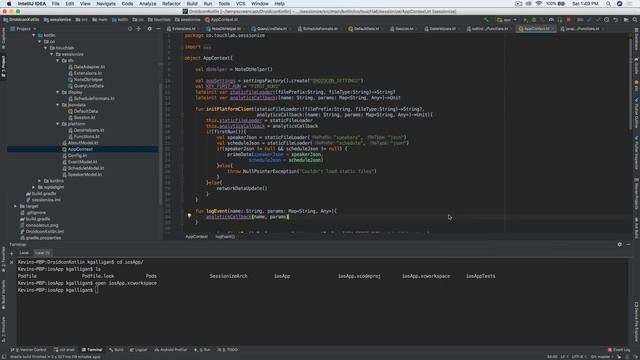Image resolution: width=640 pixels, height=360 pixels.
Task: Click the project panel settings gear
Action: click(149, 29)
